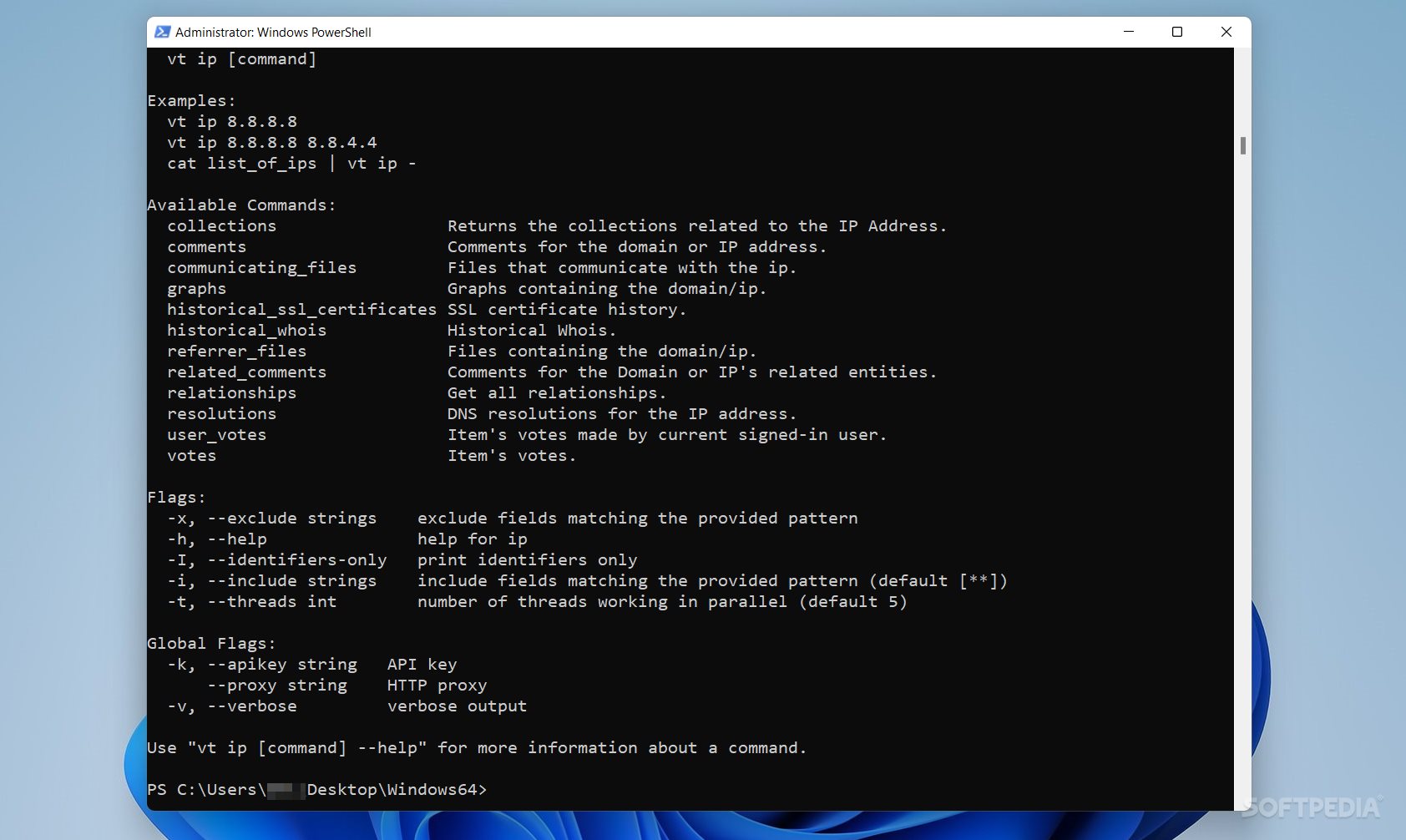
Task: Click description 'Get all relationships.'
Action: click(557, 393)
